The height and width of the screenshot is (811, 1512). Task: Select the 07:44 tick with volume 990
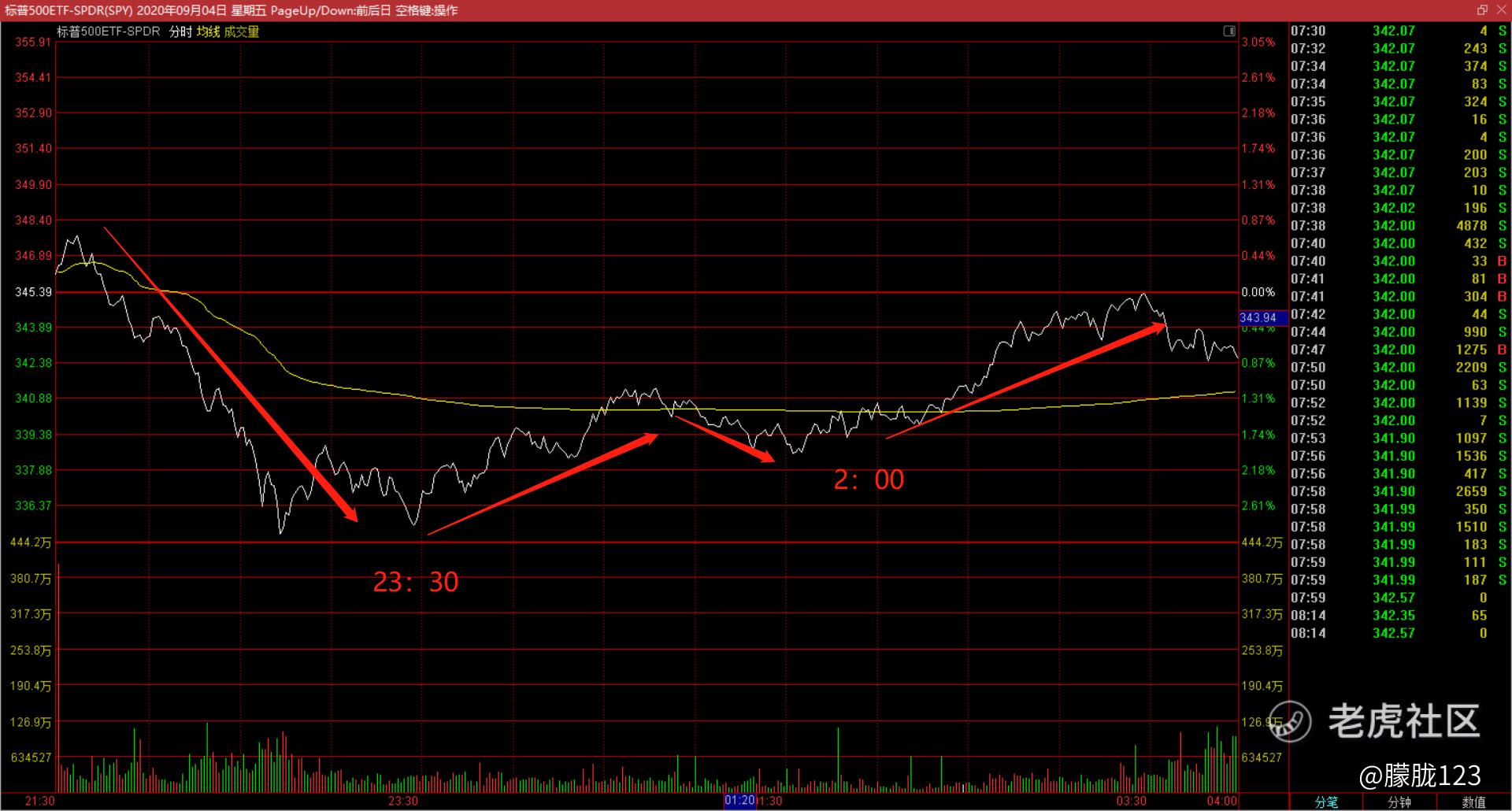pos(1399,332)
